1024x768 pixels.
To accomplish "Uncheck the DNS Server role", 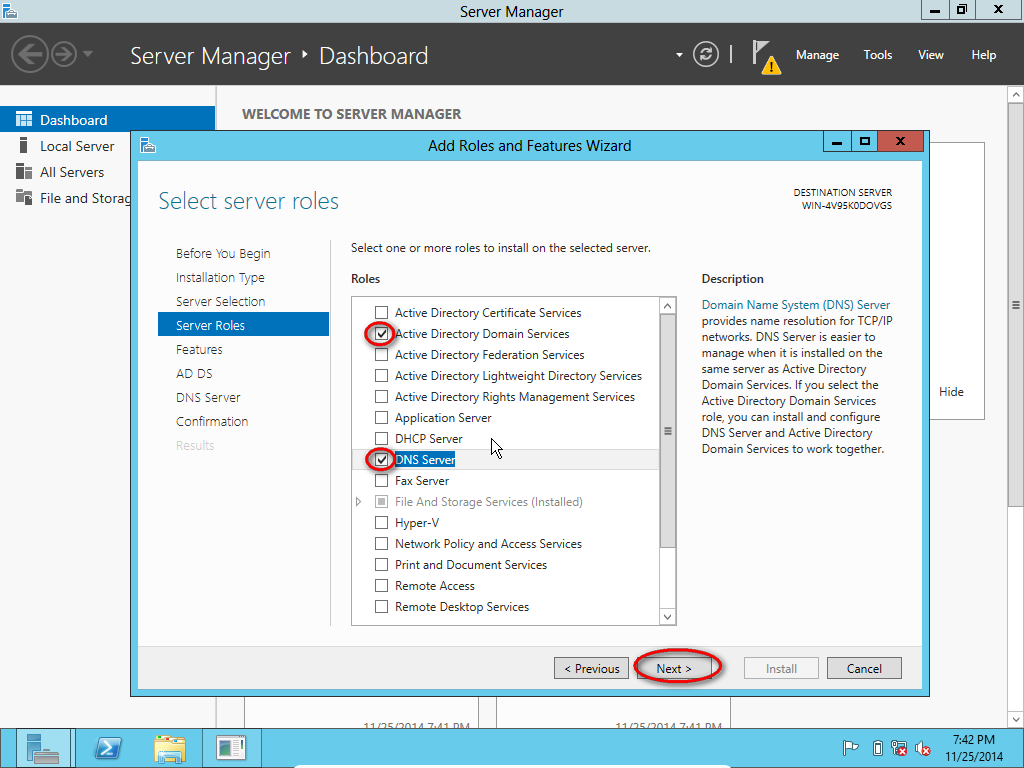I will tap(381, 459).
